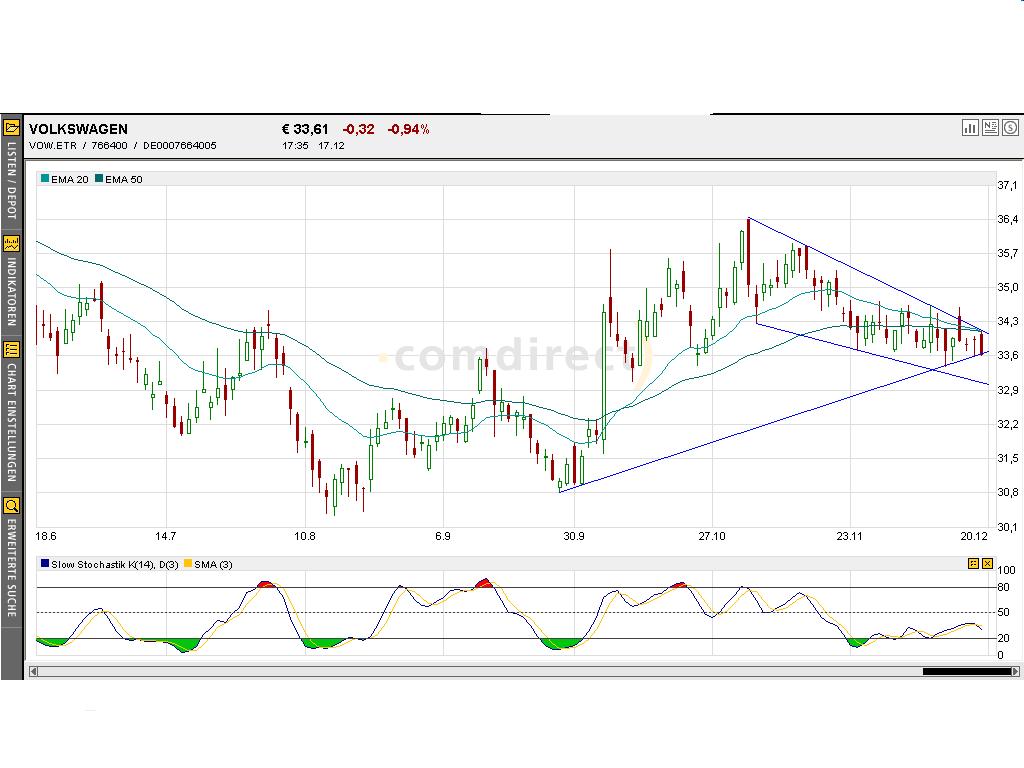
Task: Click the 20 stochastic axis label
Action: click(1004, 638)
